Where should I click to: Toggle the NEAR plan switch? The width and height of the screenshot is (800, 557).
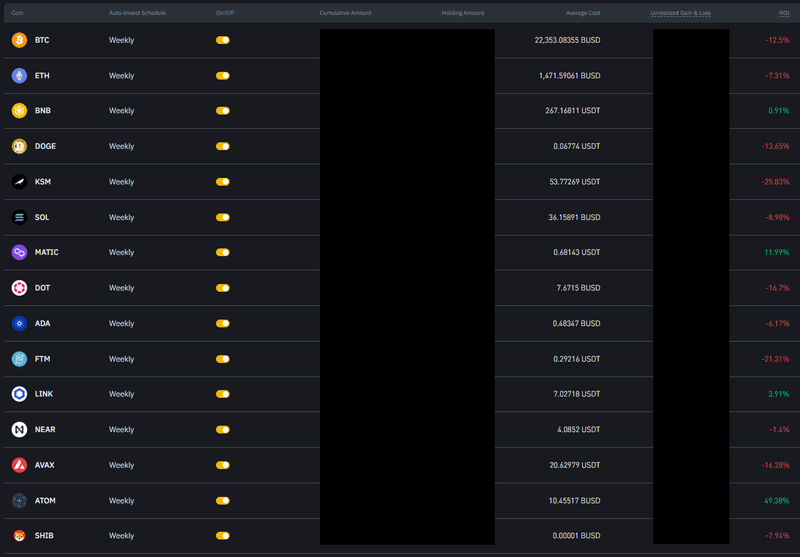(223, 429)
